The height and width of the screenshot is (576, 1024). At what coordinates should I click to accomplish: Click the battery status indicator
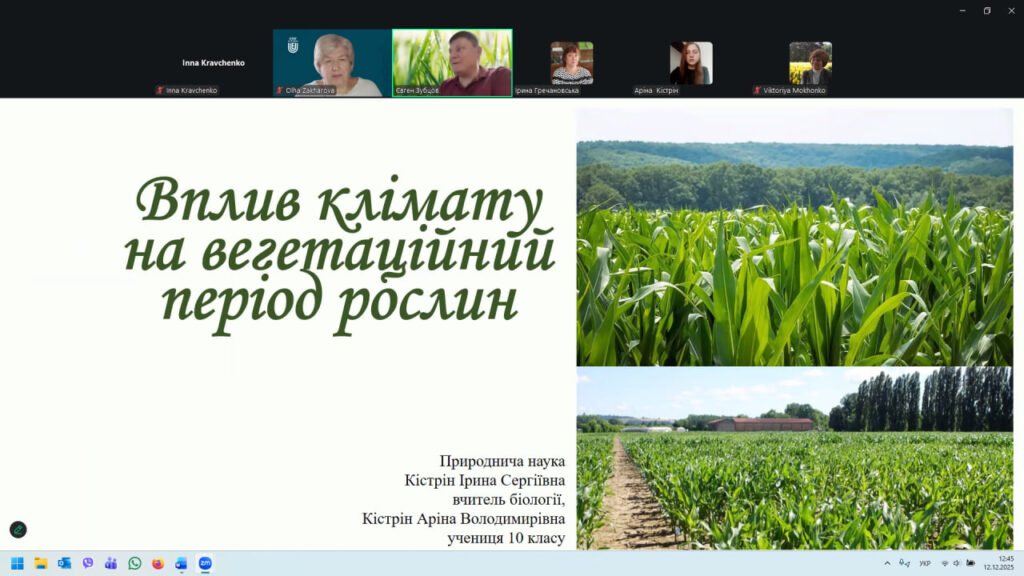[971, 562]
